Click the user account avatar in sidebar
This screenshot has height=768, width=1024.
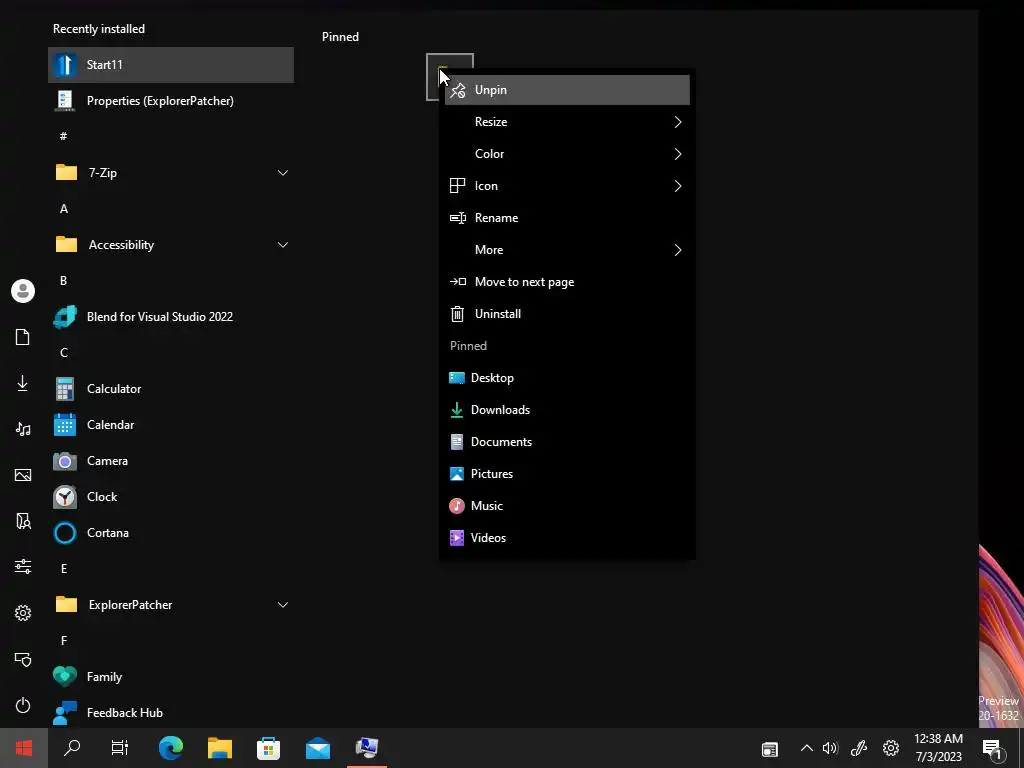point(23,291)
